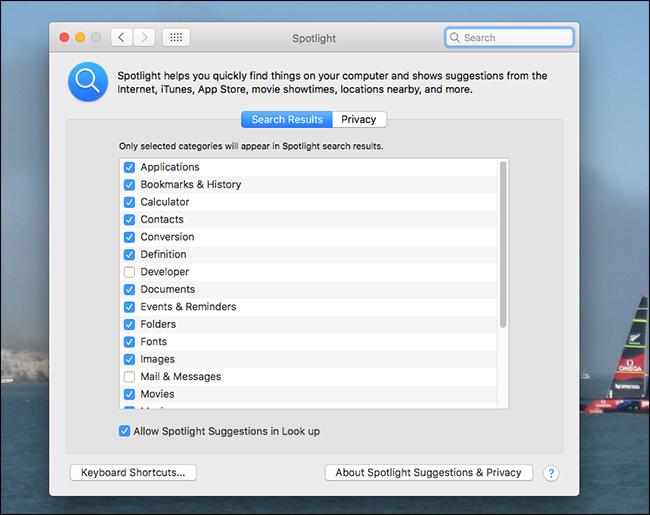The width and height of the screenshot is (650, 515).
Task: Switch to the Search Results tab
Action: point(287,119)
